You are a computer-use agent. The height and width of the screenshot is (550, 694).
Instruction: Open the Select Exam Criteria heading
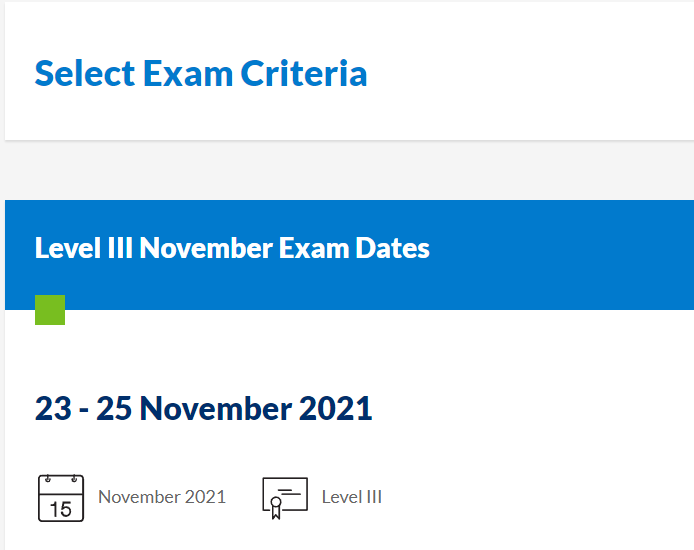coord(200,73)
